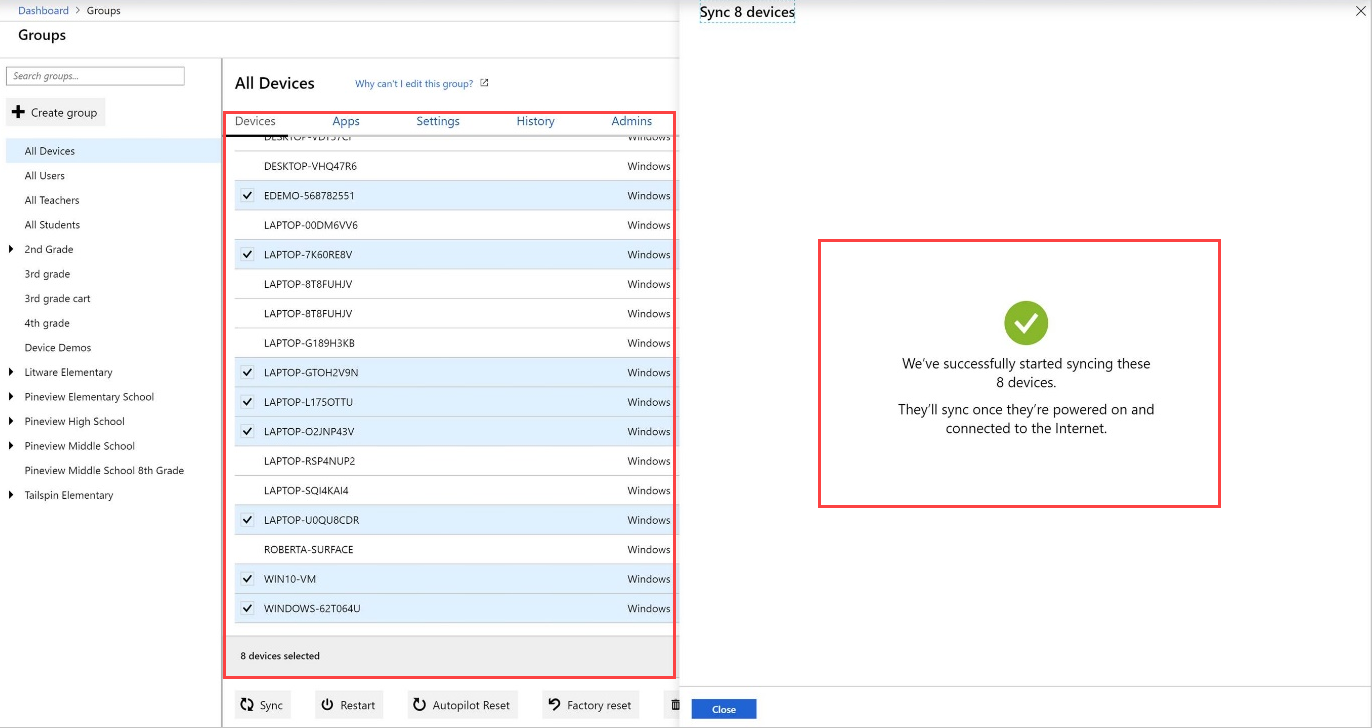Click the Sync icon in bottom toolbar

247,705
